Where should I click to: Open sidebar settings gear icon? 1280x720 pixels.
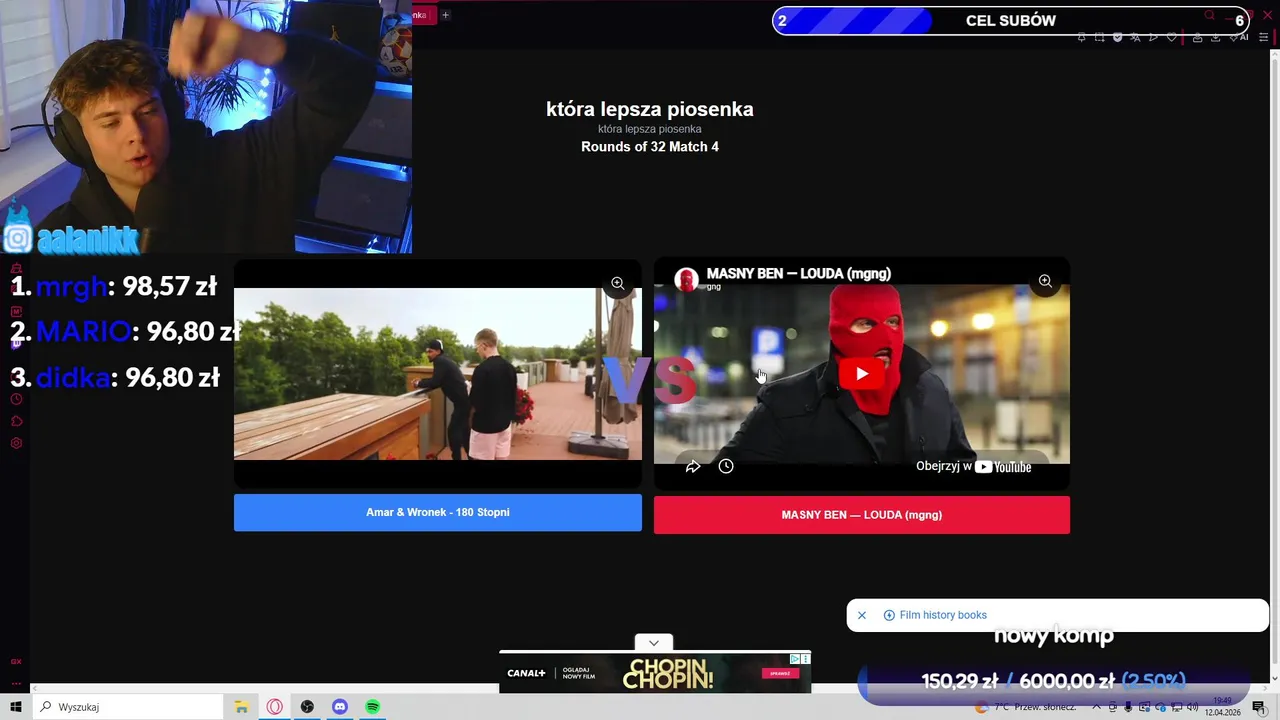(16, 443)
